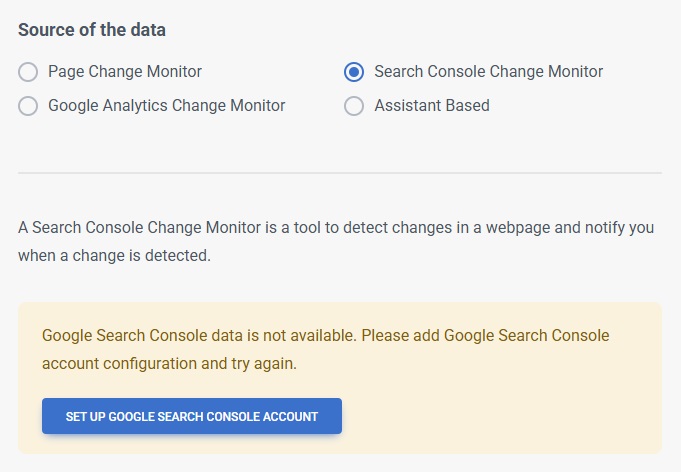Click 'when a change is detected' description line
Screen dimensions: 681x472
pyautogui.click(x=114, y=256)
